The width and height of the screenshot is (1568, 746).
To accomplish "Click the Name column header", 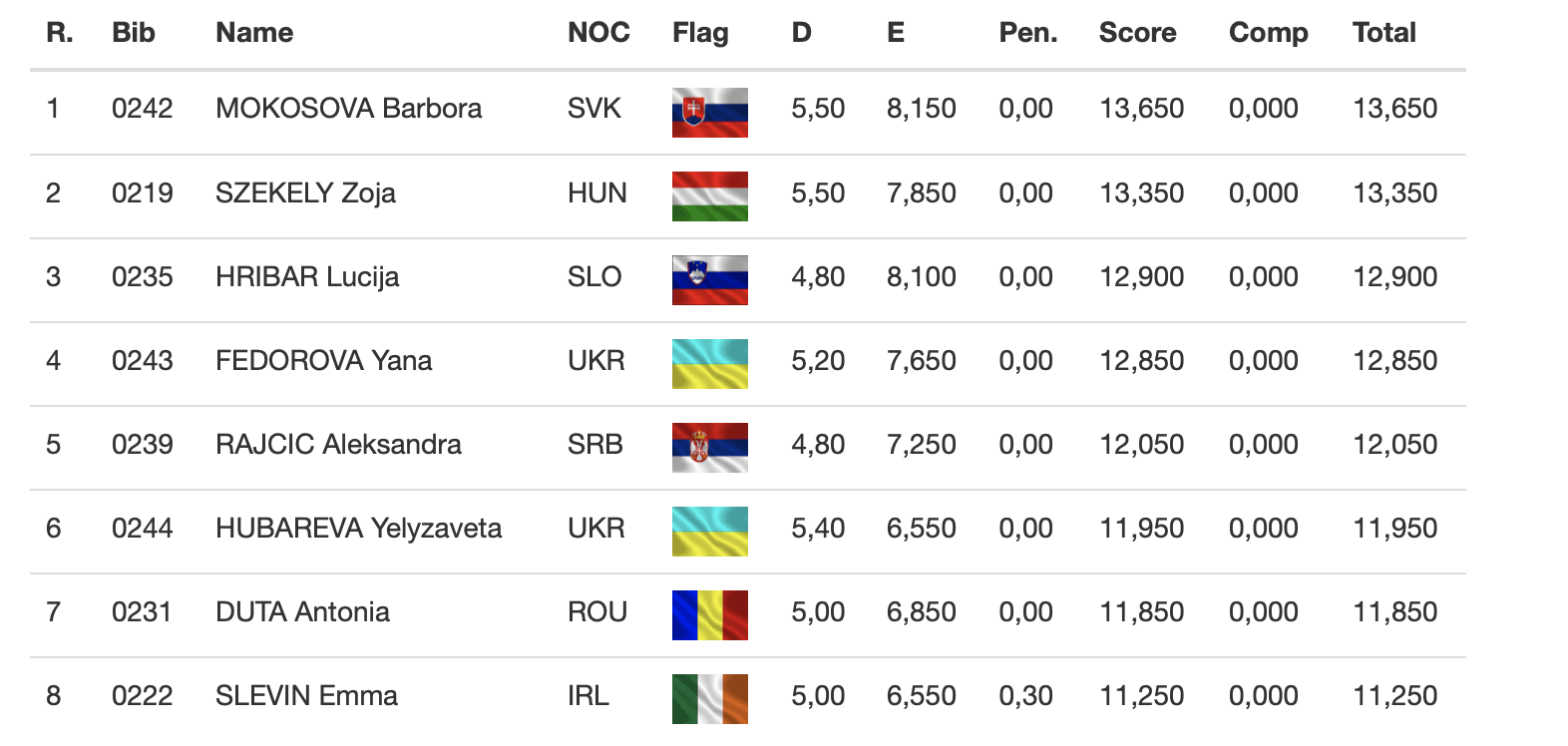I will click(x=254, y=33).
